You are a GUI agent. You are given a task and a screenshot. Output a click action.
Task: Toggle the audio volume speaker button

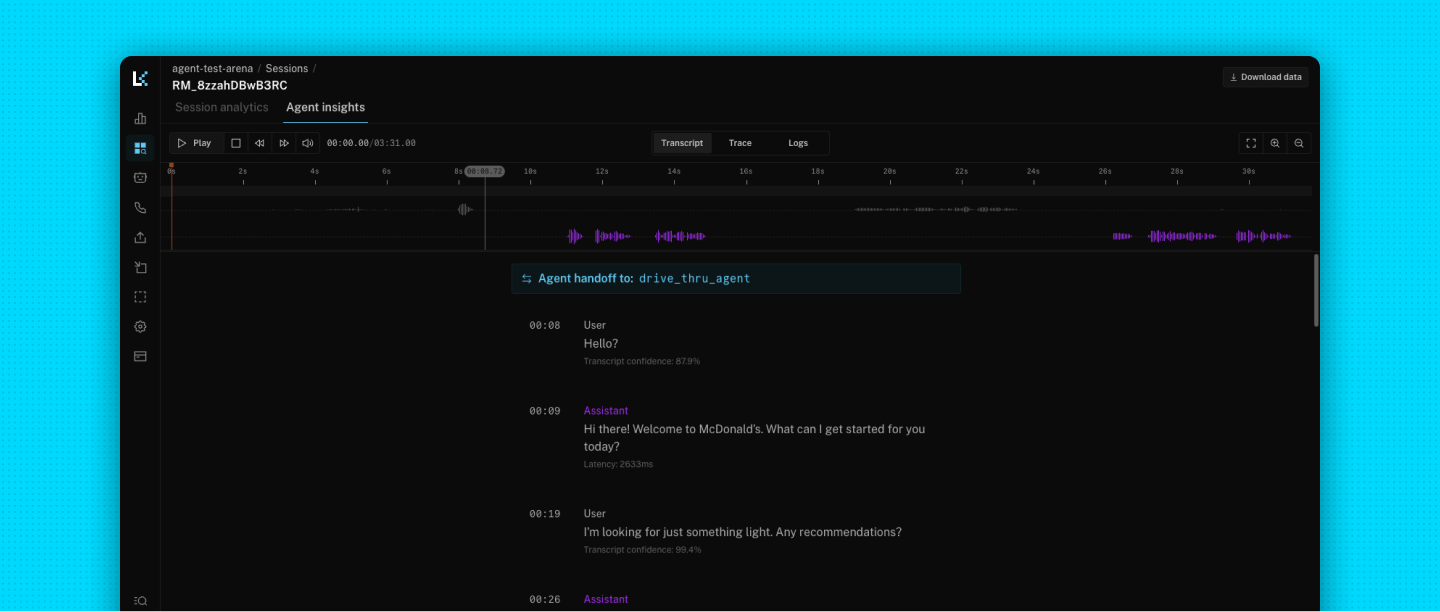click(x=307, y=143)
